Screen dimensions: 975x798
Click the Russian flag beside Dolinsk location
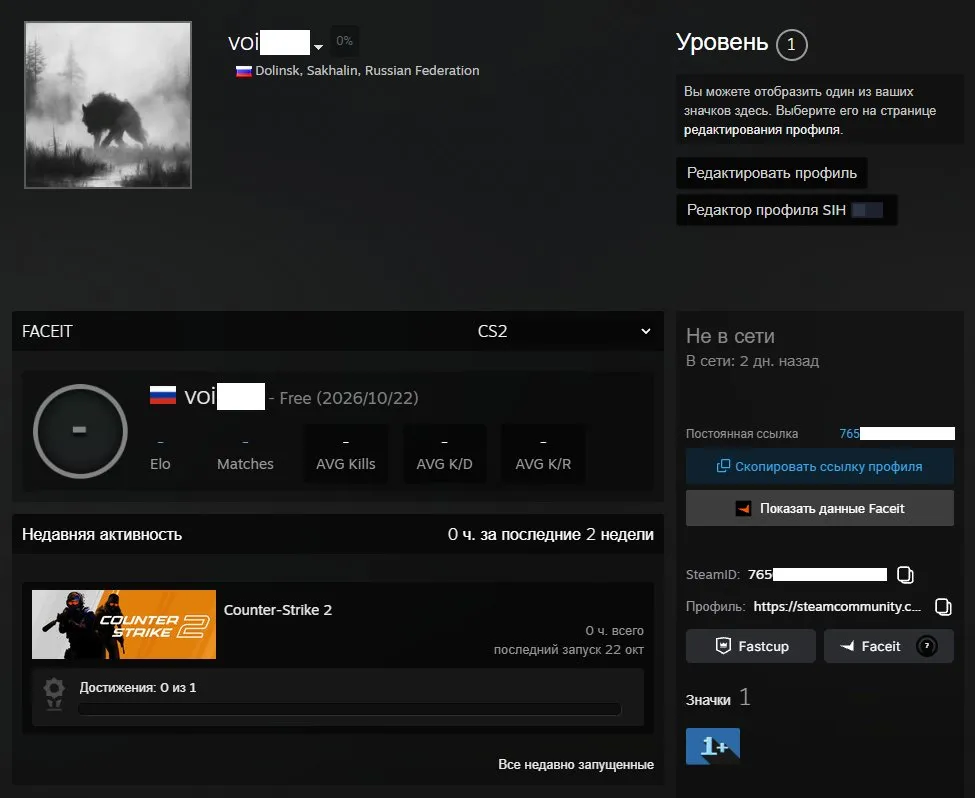(243, 71)
